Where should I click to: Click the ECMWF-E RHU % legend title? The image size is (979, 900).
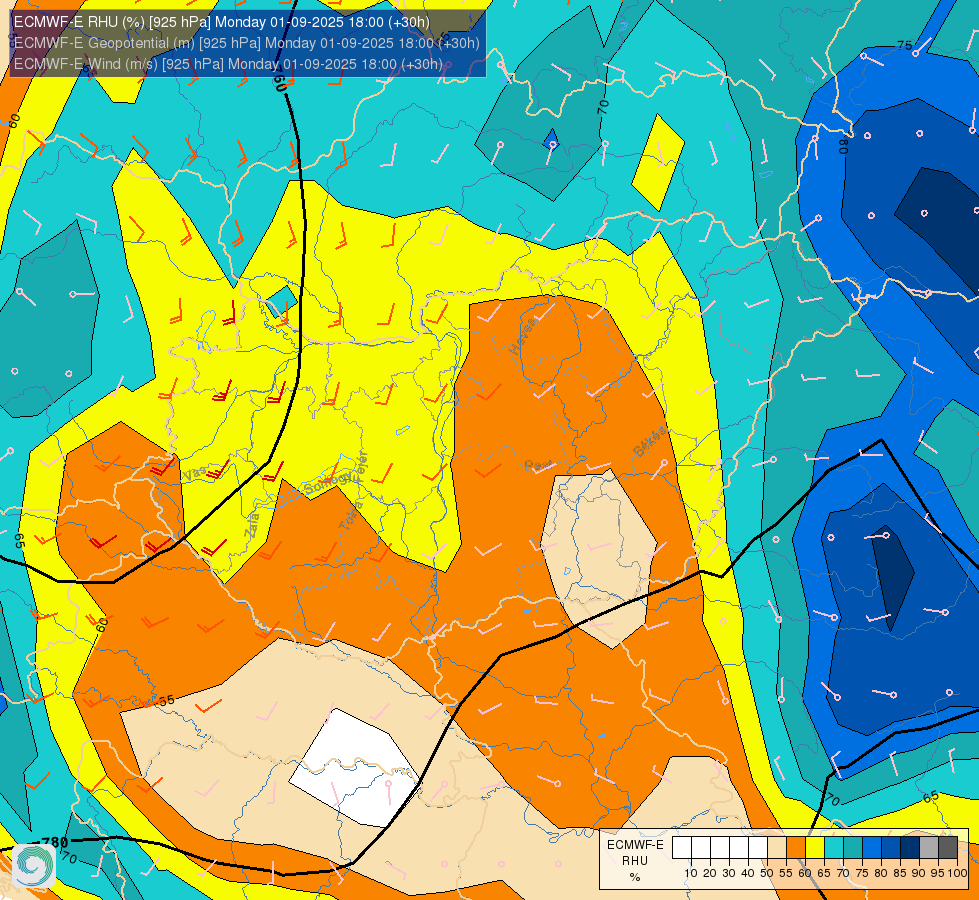pyautogui.click(x=635, y=861)
